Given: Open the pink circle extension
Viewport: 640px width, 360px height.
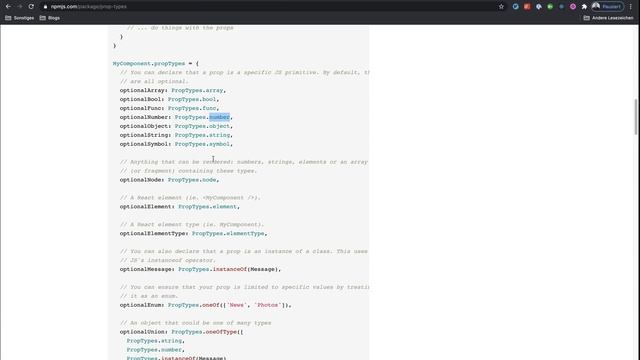Looking at the screenshot, I should (x=573, y=7).
